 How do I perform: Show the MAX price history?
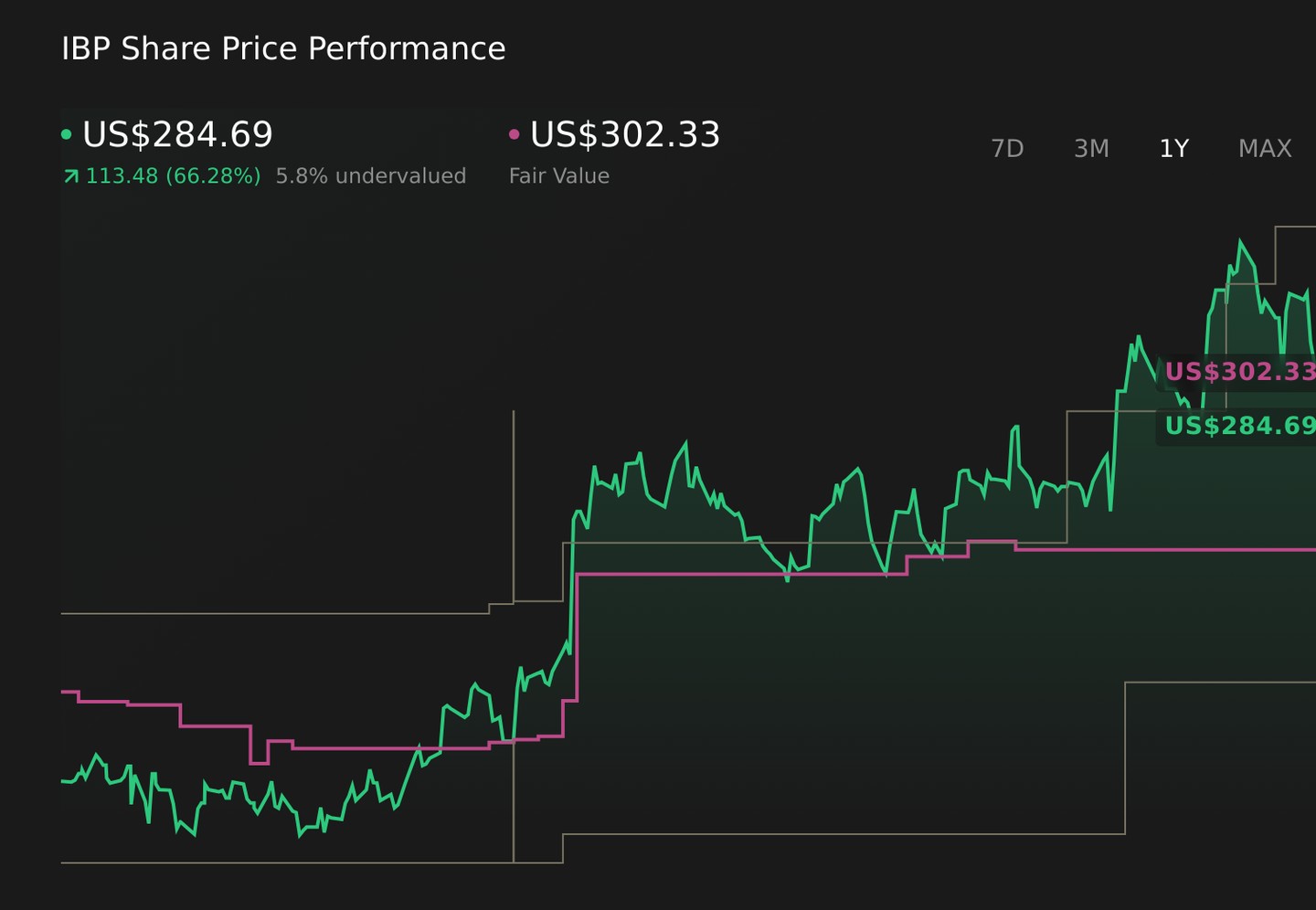coord(1265,149)
